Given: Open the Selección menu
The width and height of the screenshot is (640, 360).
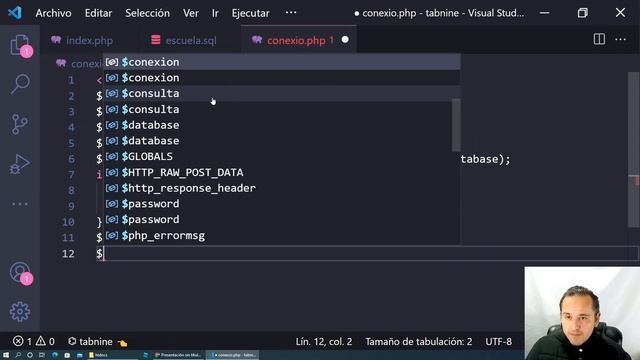Looking at the screenshot, I should 147,13.
